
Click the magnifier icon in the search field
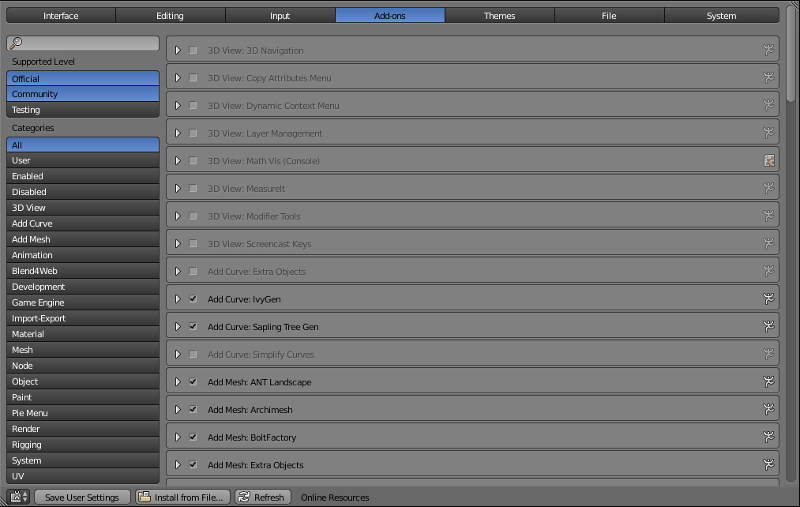[16, 44]
